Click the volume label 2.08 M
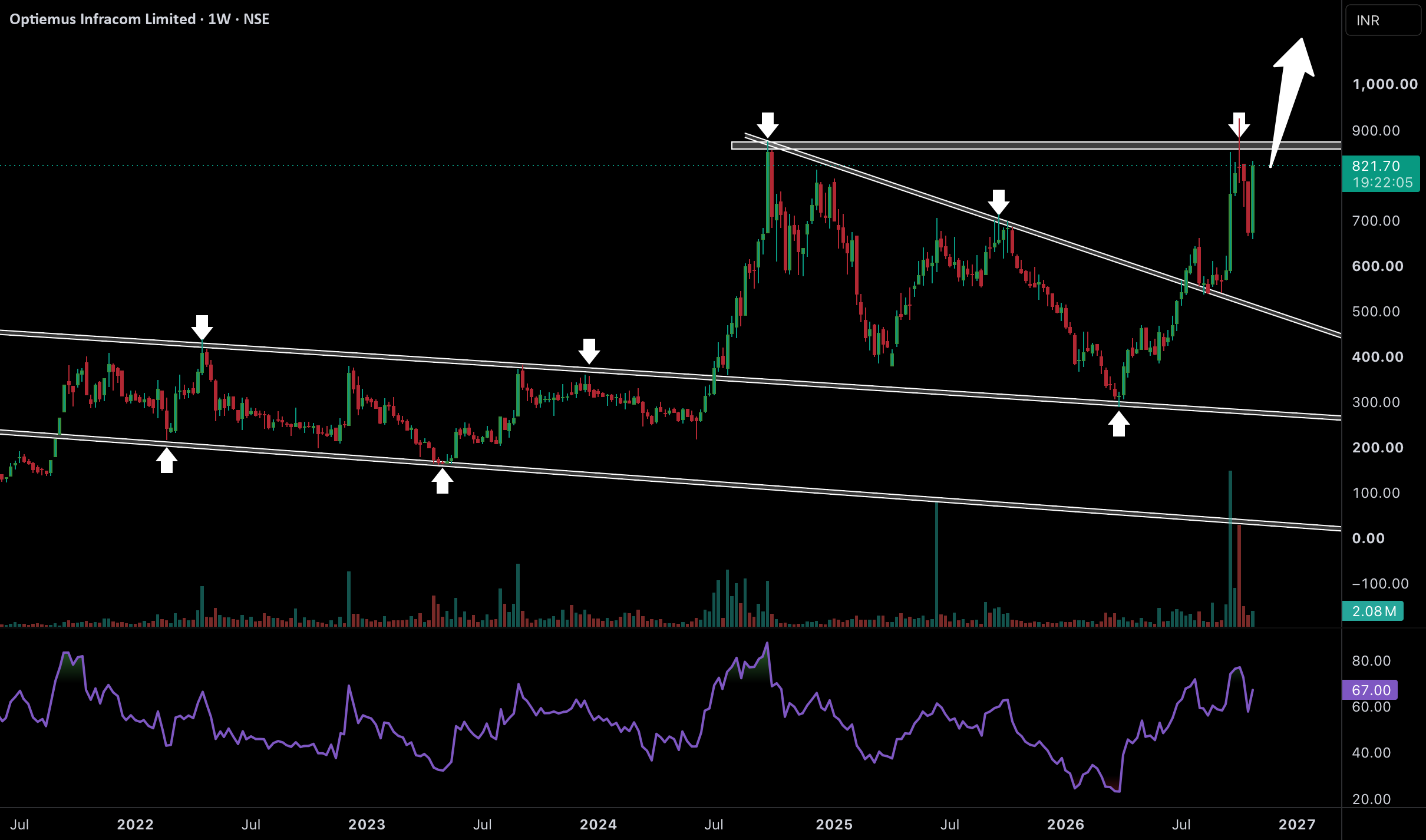 point(1374,611)
